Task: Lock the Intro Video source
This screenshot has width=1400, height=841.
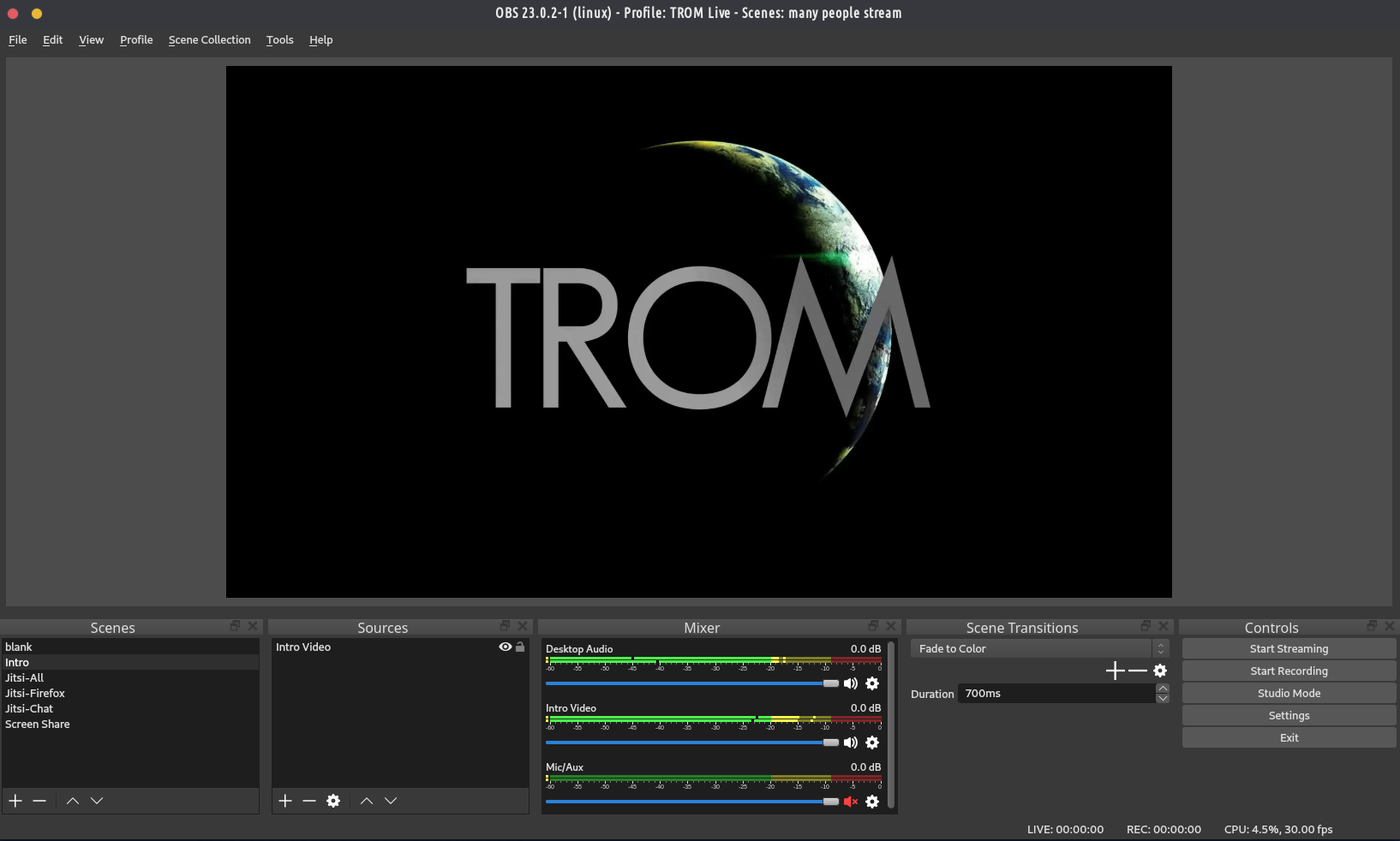Action: pyautogui.click(x=520, y=647)
